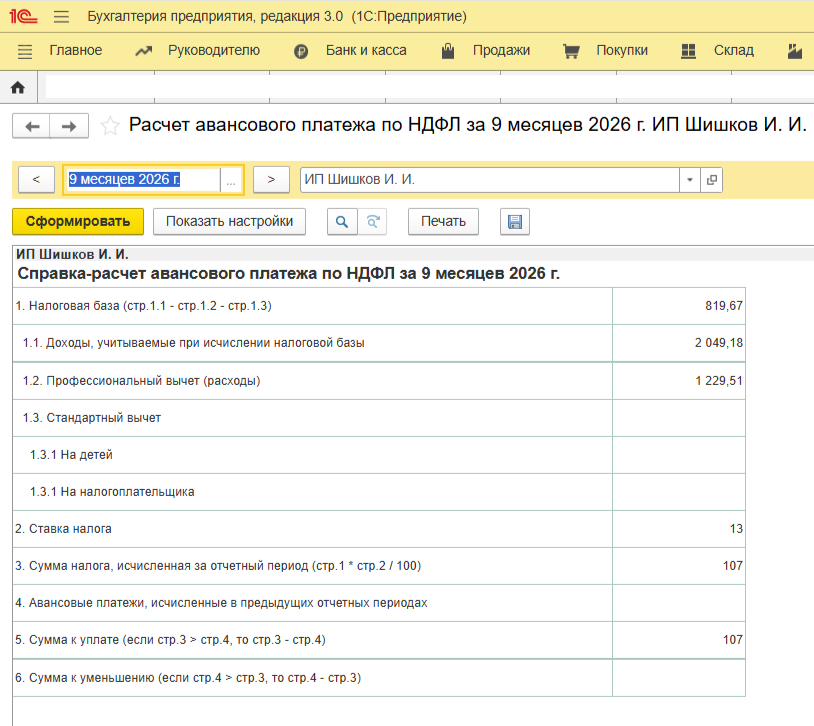Click the Печать button

(443, 222)
